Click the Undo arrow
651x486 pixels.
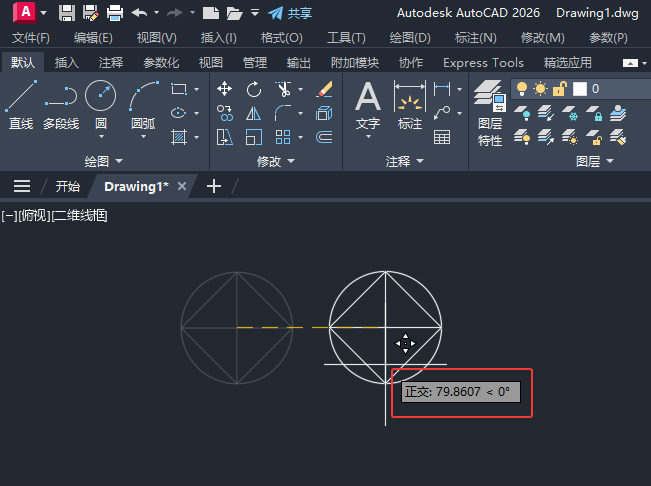click(139, 13)
